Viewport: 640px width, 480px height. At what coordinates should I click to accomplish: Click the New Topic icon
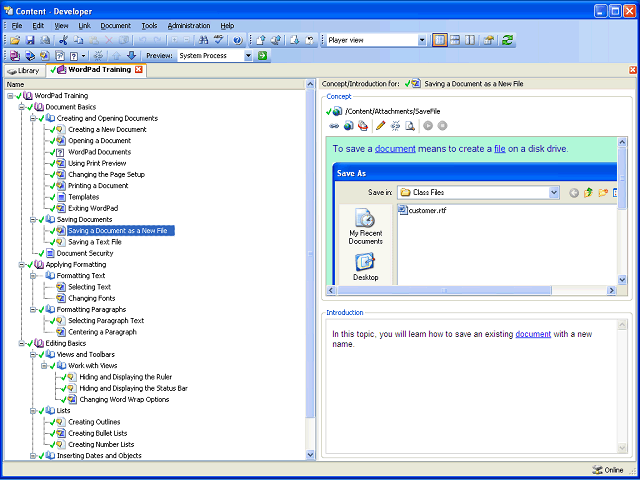coord(45,56)
